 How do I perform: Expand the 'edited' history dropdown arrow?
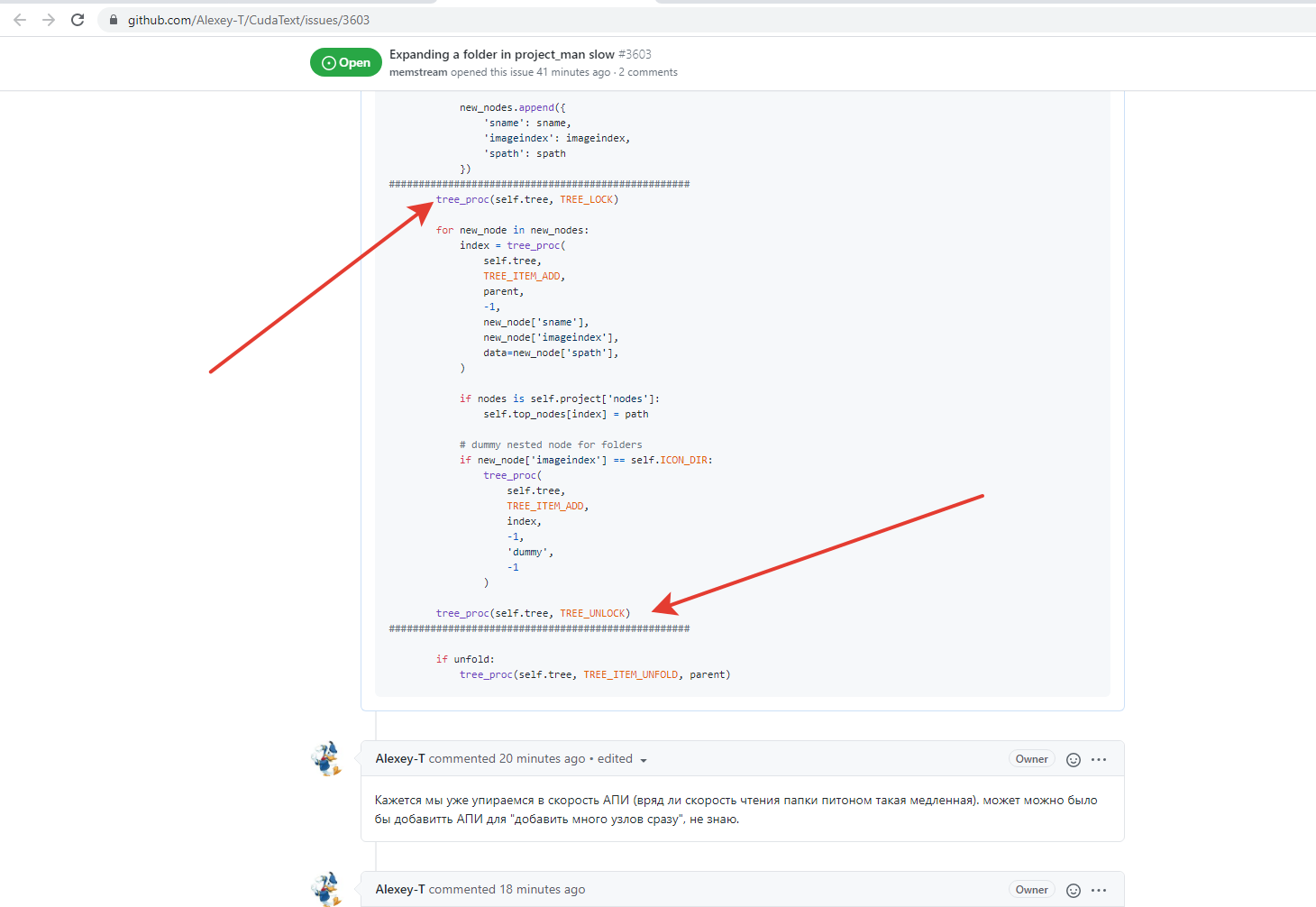[644, 760]
